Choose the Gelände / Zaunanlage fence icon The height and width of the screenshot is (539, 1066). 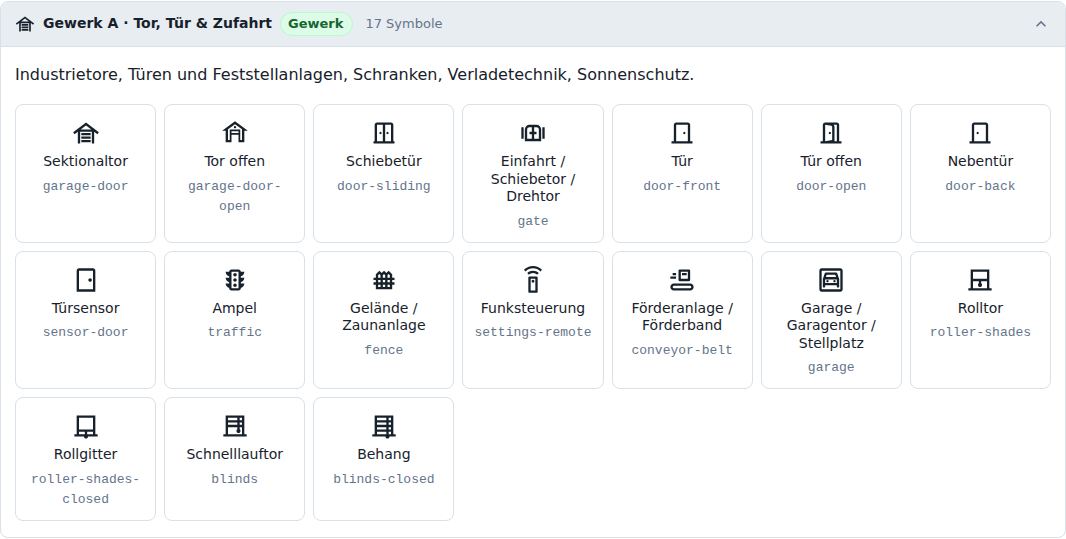[383, 280]
